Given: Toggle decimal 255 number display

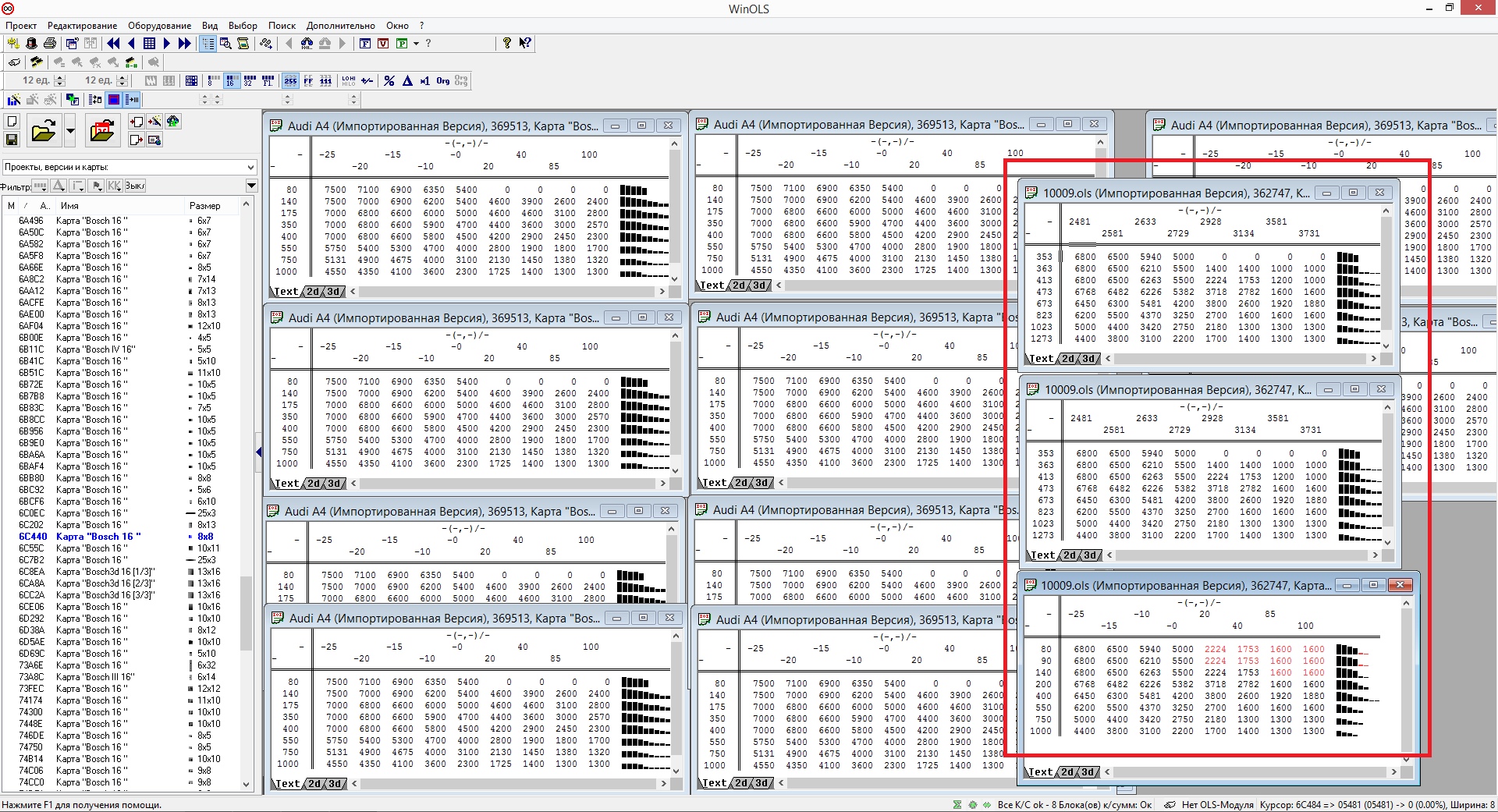Looking at the screenshot, I should (290, 80).
